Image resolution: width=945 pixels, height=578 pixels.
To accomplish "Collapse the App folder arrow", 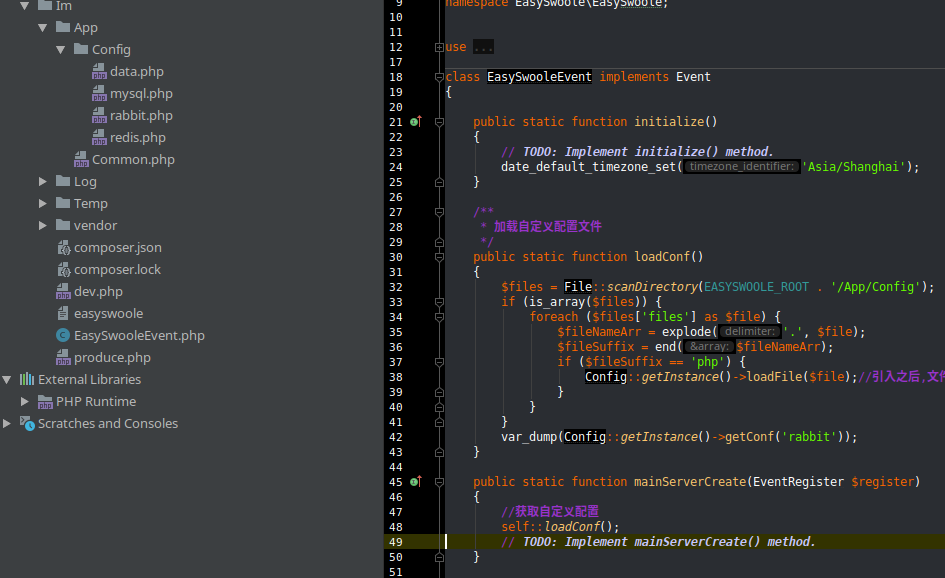I will [43, 28].
